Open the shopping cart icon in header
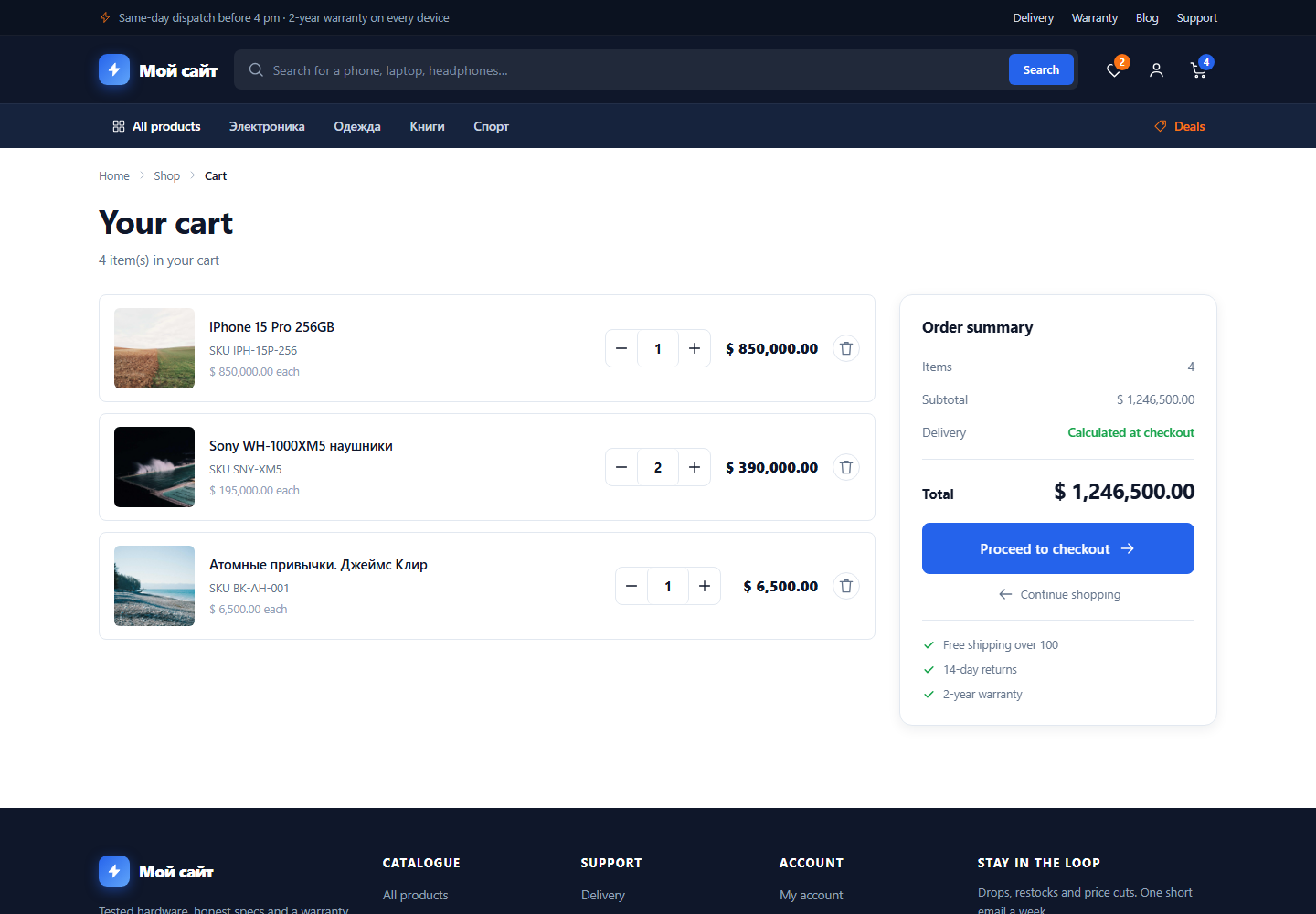This screenshot has width=1316, height=914. point(1199,70)
